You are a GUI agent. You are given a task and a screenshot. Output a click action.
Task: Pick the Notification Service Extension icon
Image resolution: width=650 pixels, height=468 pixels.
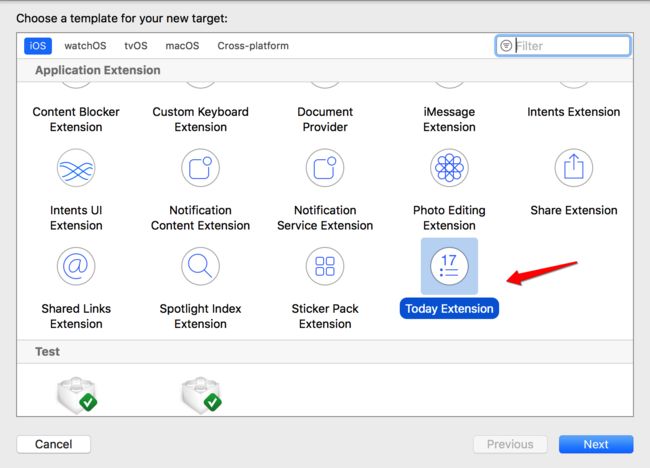(x=325, y=168)
